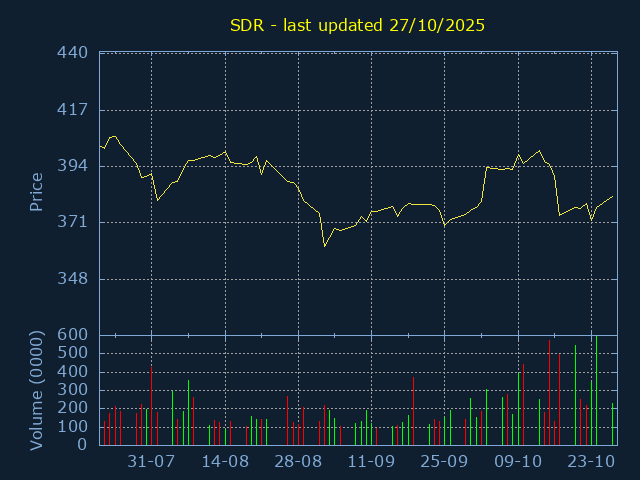This screenshot has width=640, height=480.
Task: Select the 440 price axis tick label
Action: (x=73, y=52)
